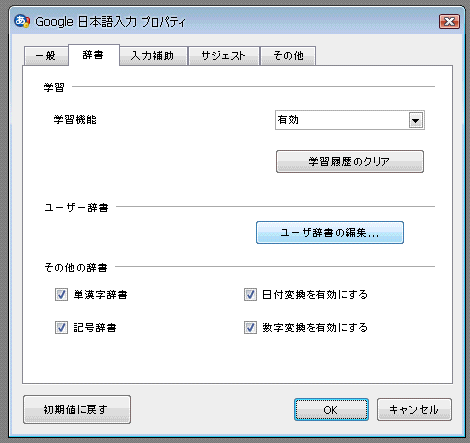Go to the サジェスト tab

click(224, 56)
